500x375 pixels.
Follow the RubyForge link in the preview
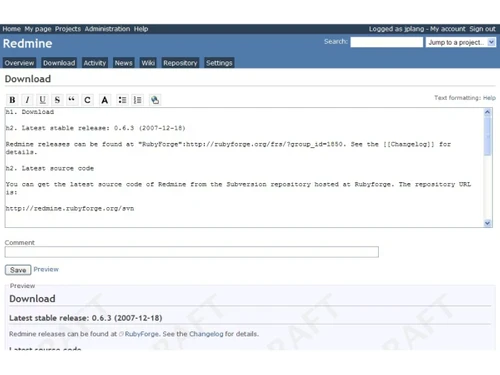point(142,334)
